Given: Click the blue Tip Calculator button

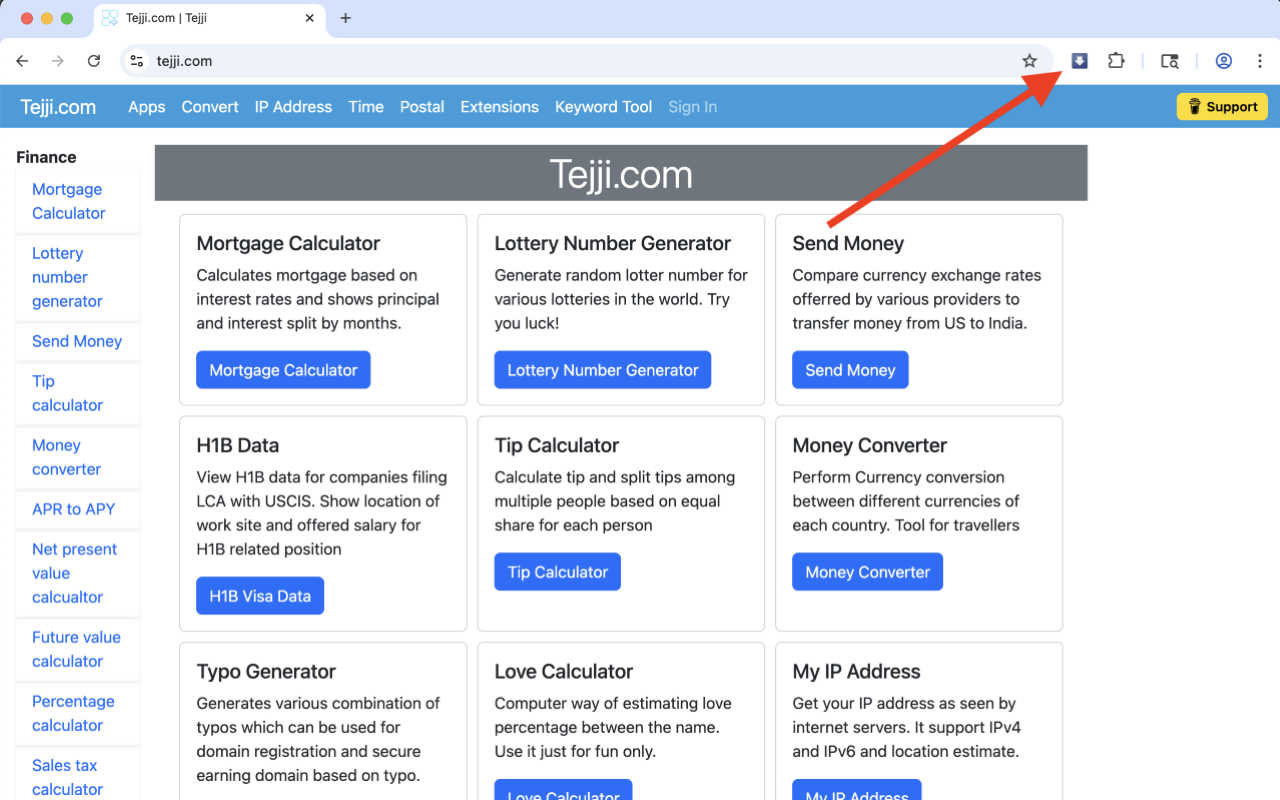Looking at the screenshot, I should pos(558,572).
